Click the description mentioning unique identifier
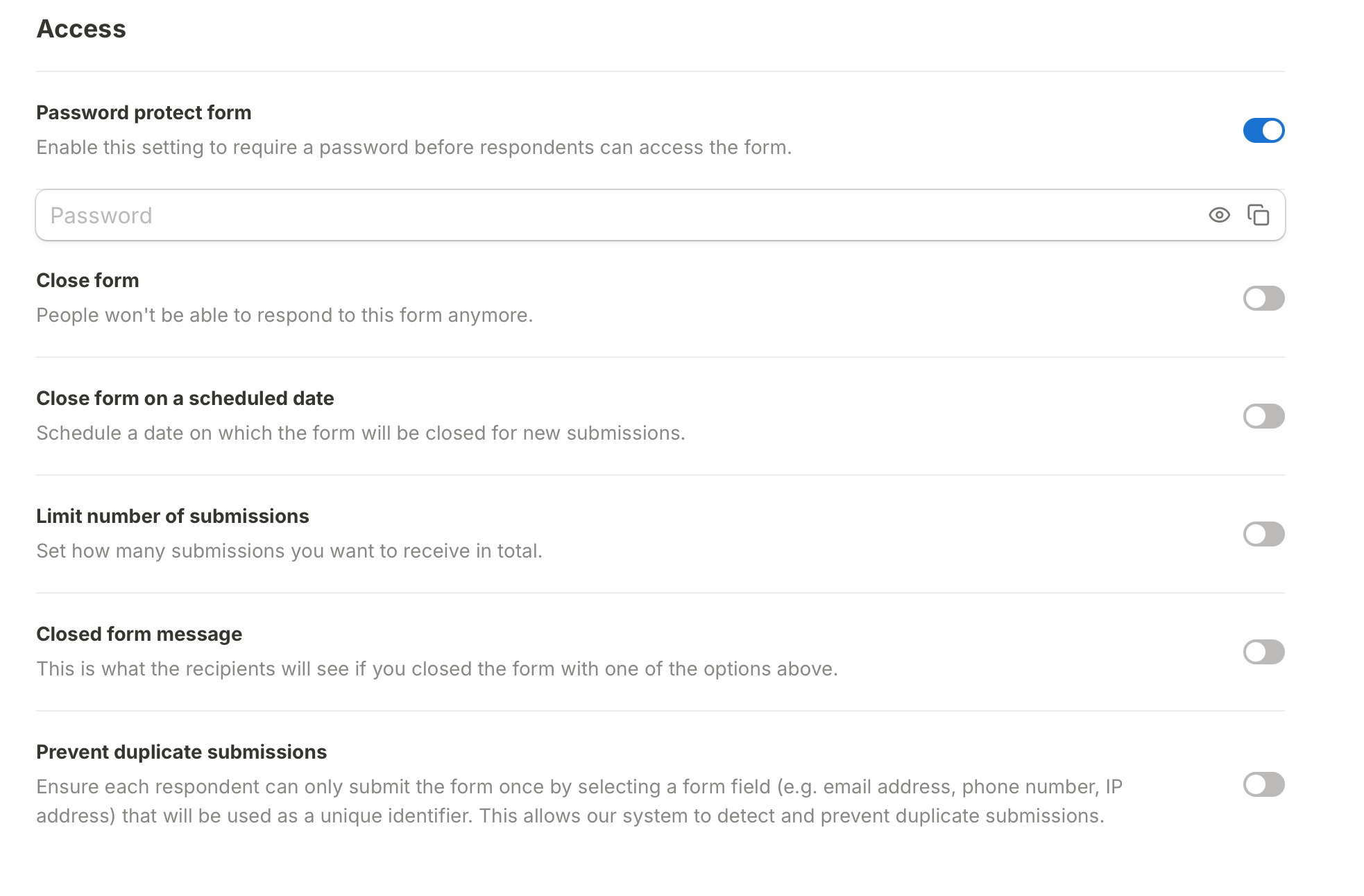The height and width of the screenshot is (896, 1364). (x=579, y=801)
